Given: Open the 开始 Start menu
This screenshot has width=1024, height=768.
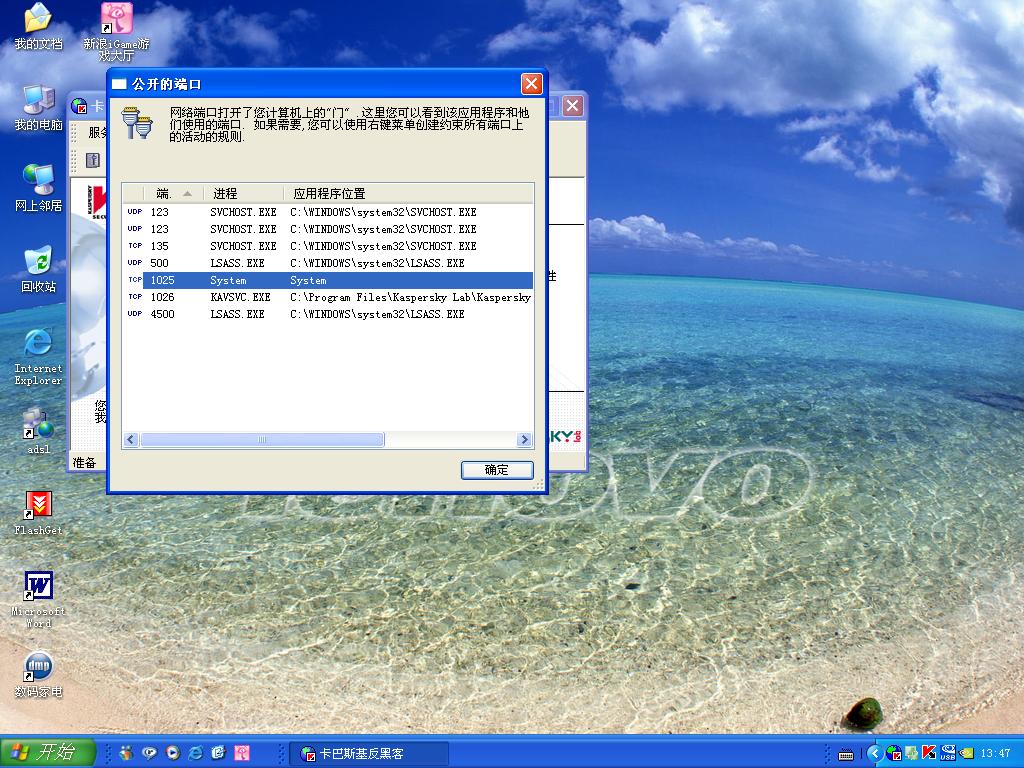Looking at the screenshot, I should [48, 752].
